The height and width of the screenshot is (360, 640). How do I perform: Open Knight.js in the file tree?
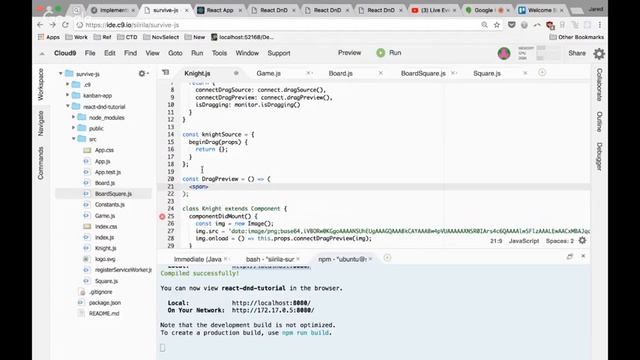[105, 248]
